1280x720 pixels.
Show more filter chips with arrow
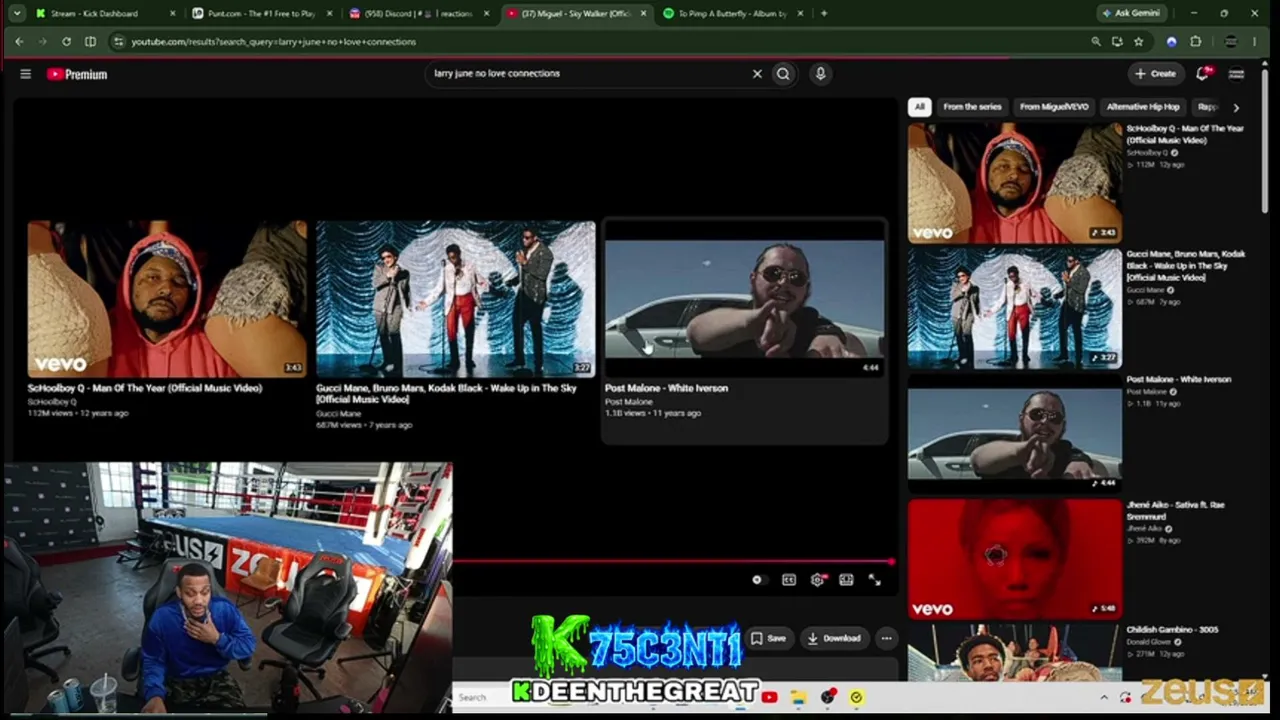point(1236,107)
